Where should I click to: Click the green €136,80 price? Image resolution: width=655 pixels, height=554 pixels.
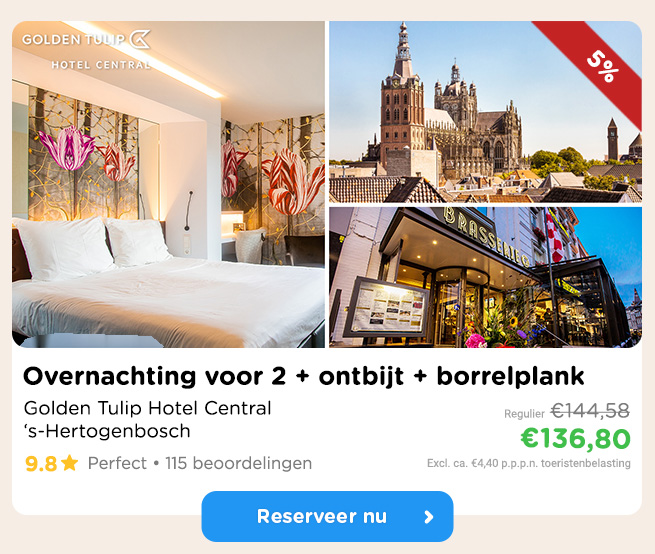click(x=575, y=438)
